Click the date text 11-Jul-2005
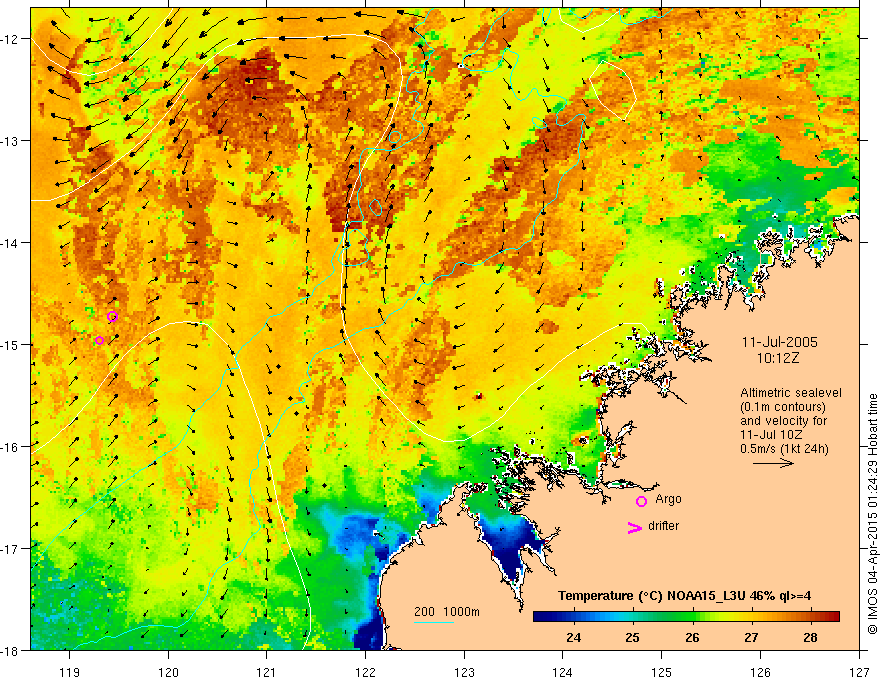The height and width of the screenshot is (680, 880). coord(780,342)
